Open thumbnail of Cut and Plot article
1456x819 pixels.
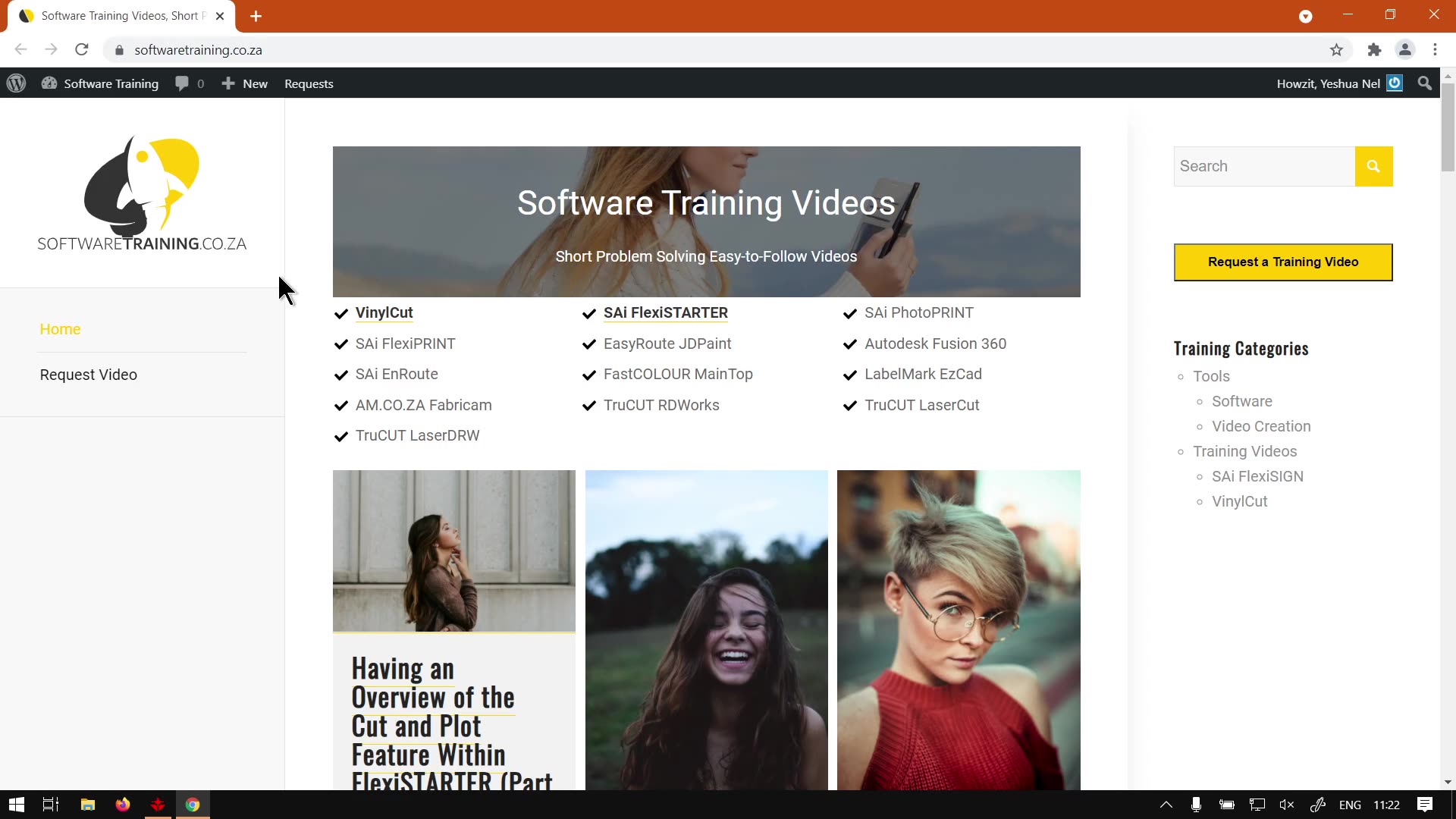[x=453, y=551]
